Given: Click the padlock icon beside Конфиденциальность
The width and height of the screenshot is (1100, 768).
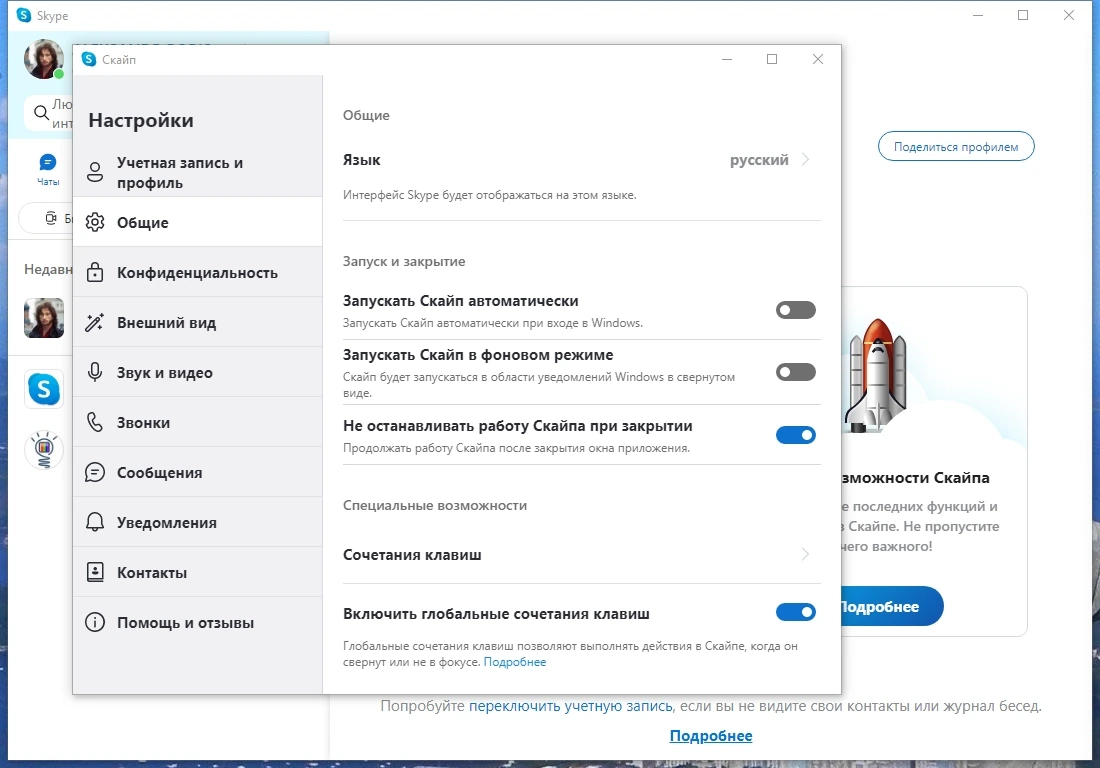Looking at the screenshot, I should [95, 272].
